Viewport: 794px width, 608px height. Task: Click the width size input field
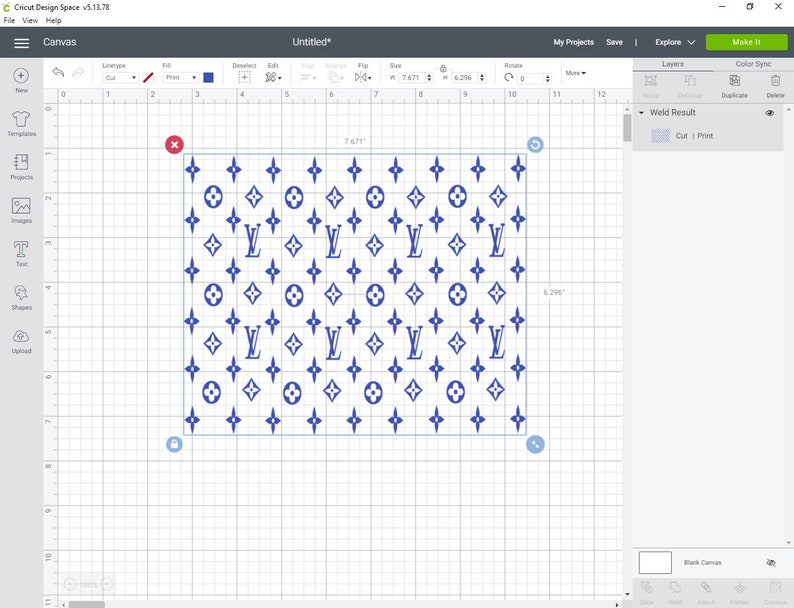[412, 77]
